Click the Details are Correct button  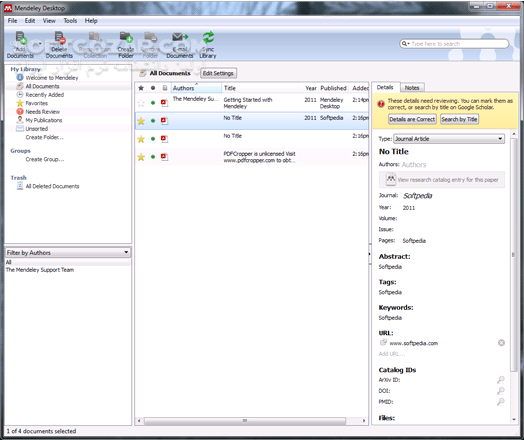[x=412, y=119]
